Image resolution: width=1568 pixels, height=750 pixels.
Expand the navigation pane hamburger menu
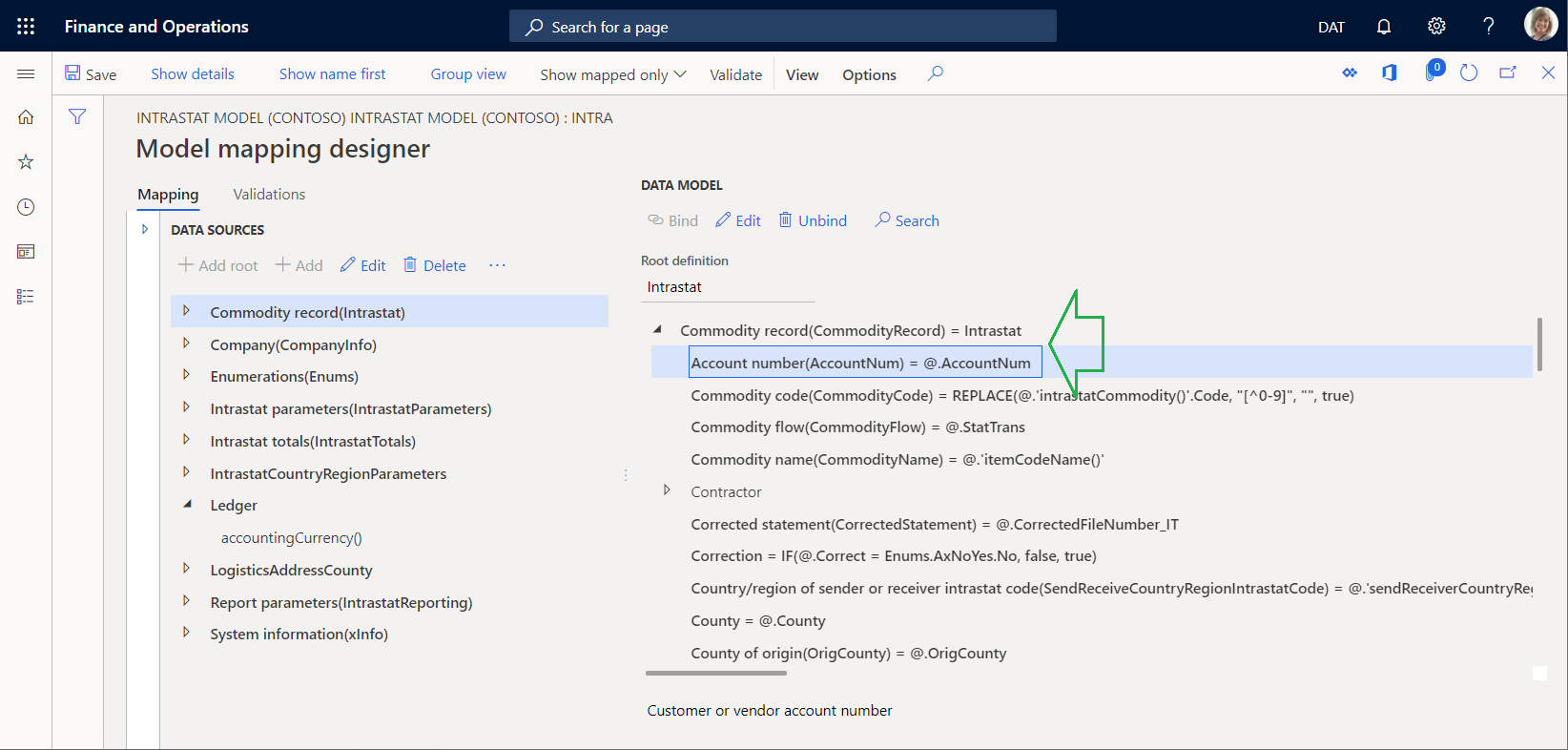click(x=26, y=73)
